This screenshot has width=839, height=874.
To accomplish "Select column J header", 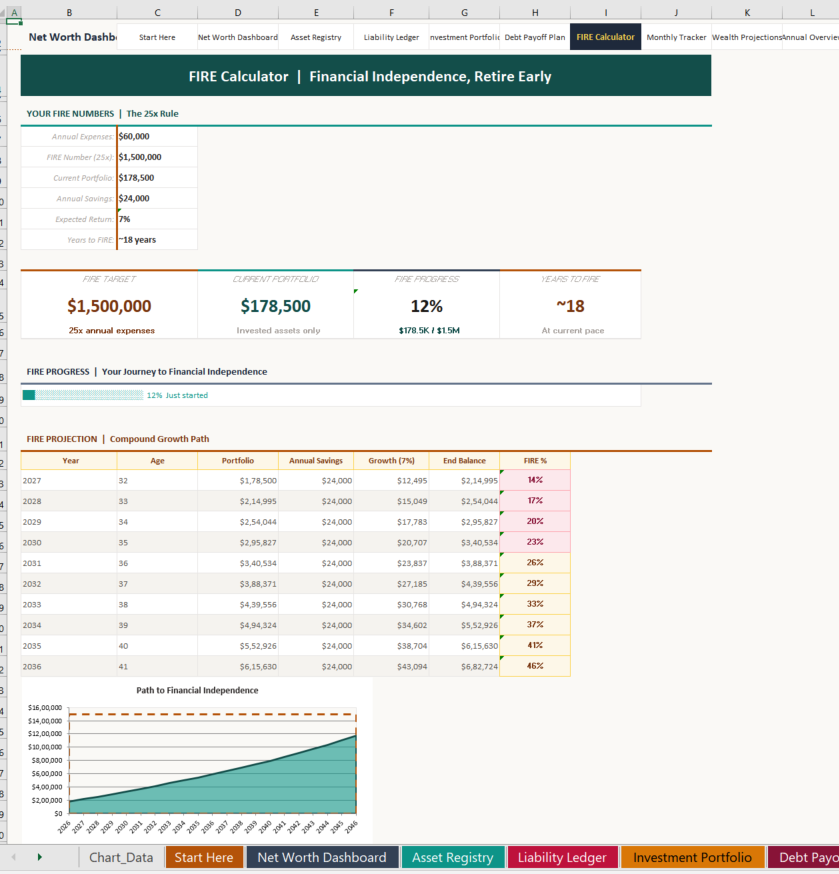I will coord(676,12).
